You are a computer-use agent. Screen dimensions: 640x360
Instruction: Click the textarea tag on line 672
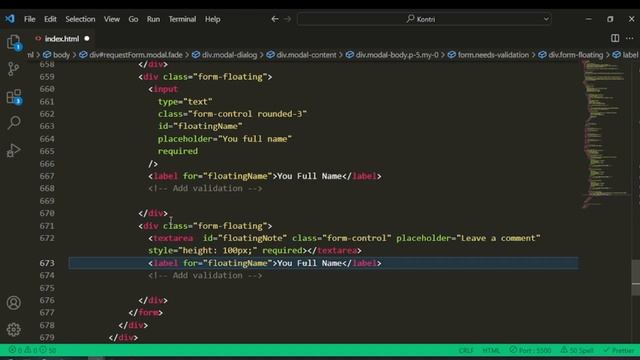(173, 238)
